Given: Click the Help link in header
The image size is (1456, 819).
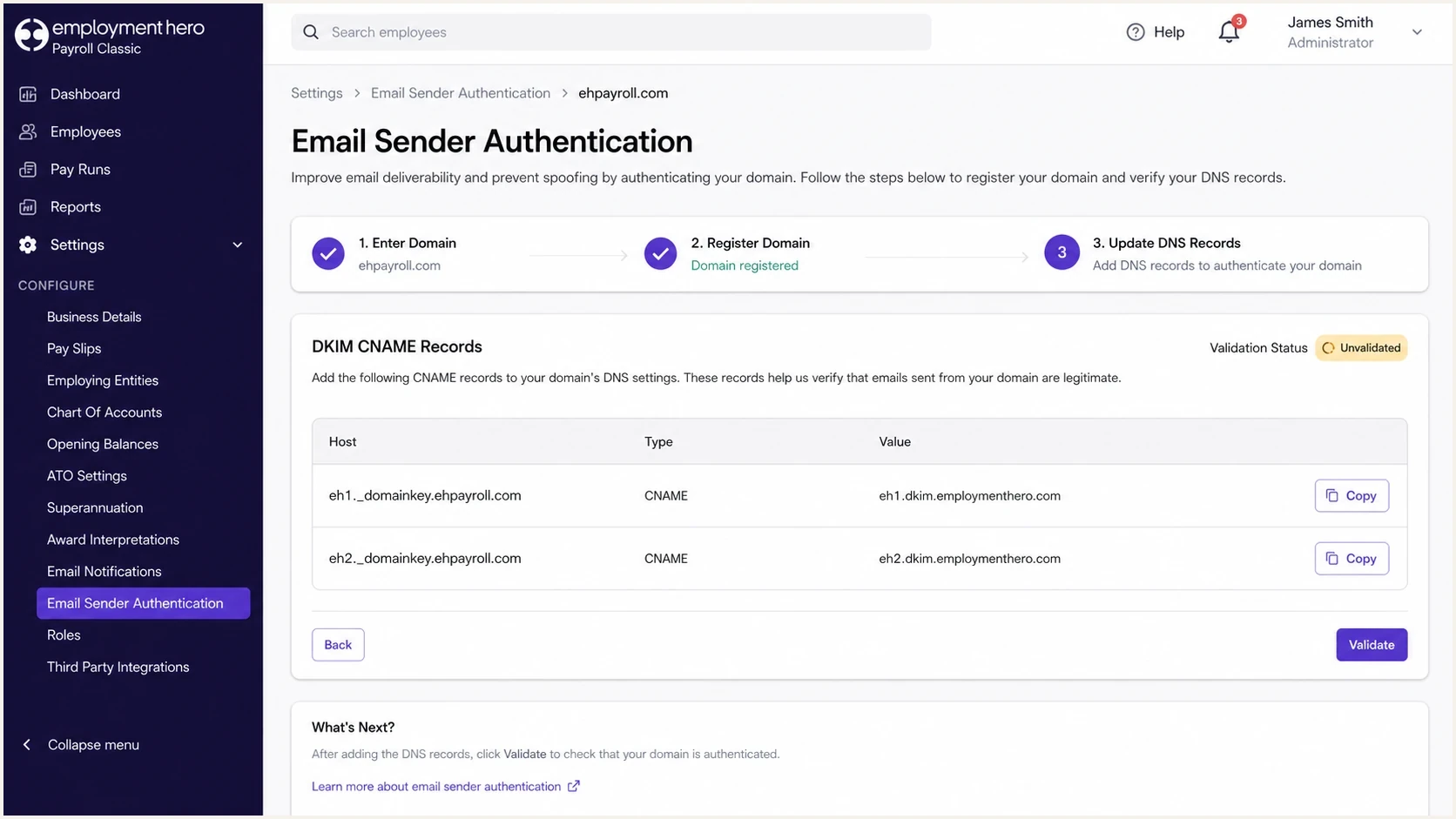Looking at the screenshot, I should pos(1169,32).
